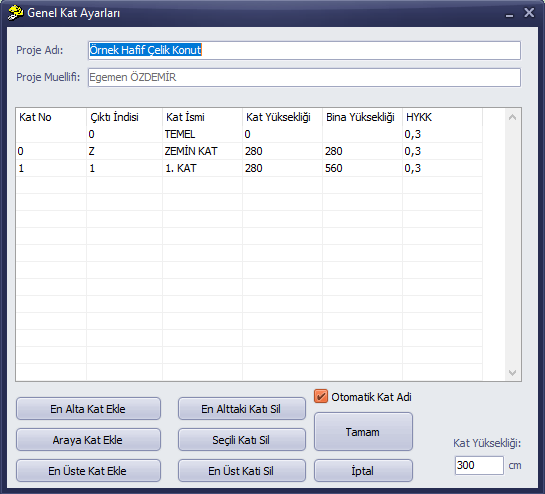
Task: Click the Kat İsmi column header
Action: pyautogui.click(x=203, y=117)
